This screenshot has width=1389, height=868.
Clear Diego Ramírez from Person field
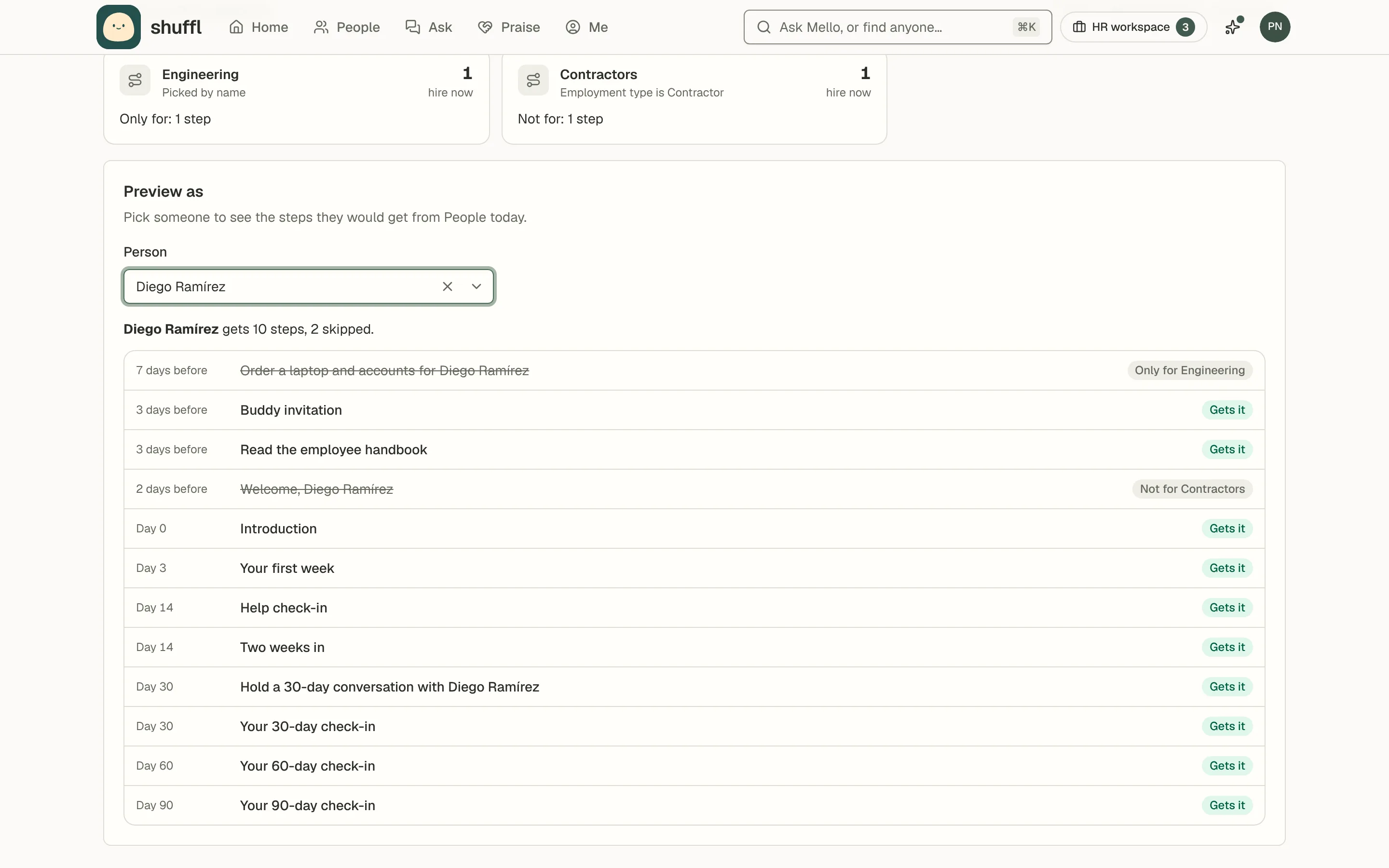[447, 286]
